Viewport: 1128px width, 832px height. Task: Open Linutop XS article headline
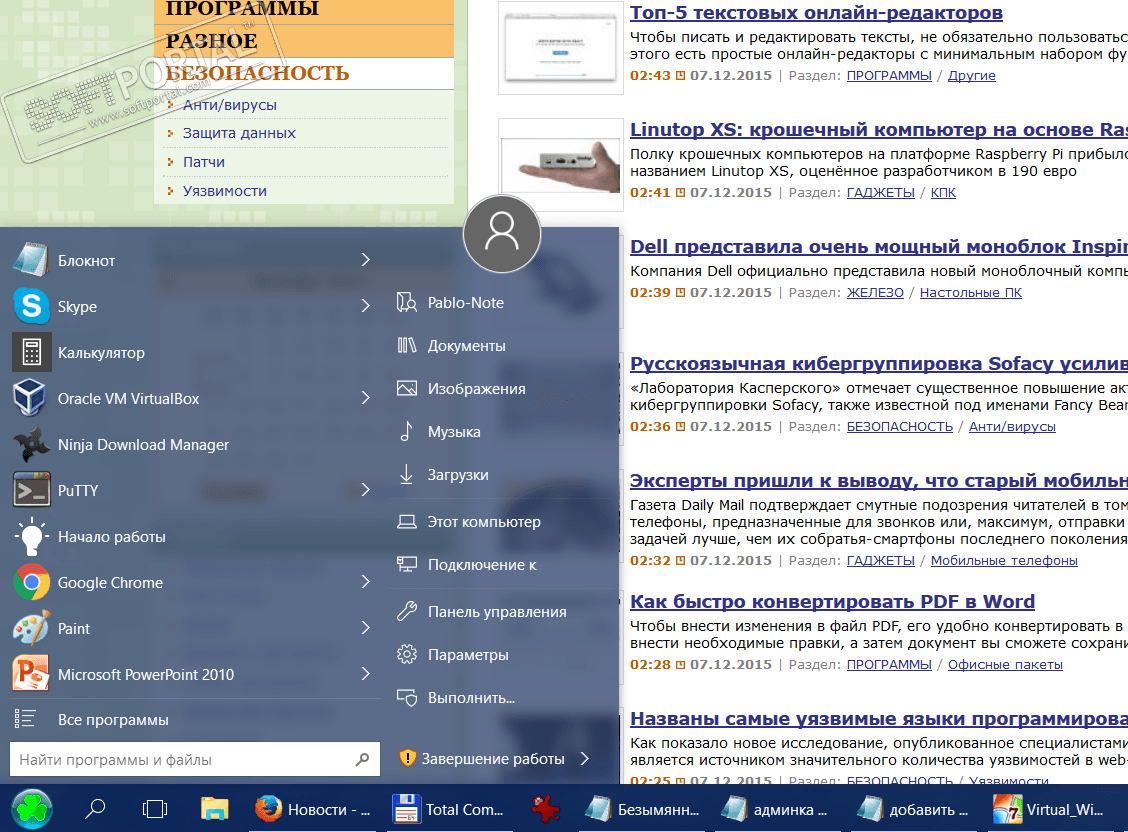point(878,129)
